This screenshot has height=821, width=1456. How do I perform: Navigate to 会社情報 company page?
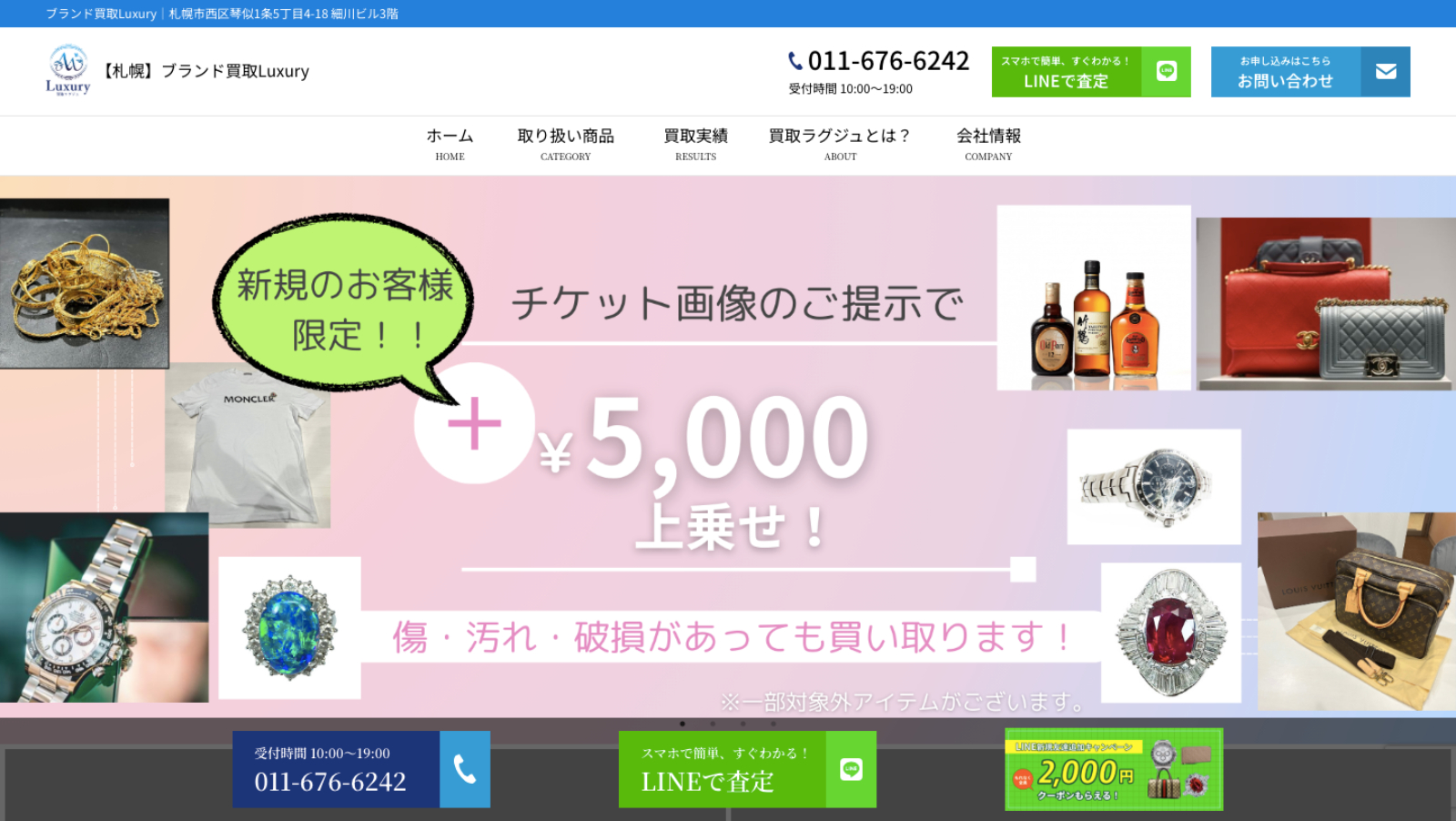click(x=988, y=144)
